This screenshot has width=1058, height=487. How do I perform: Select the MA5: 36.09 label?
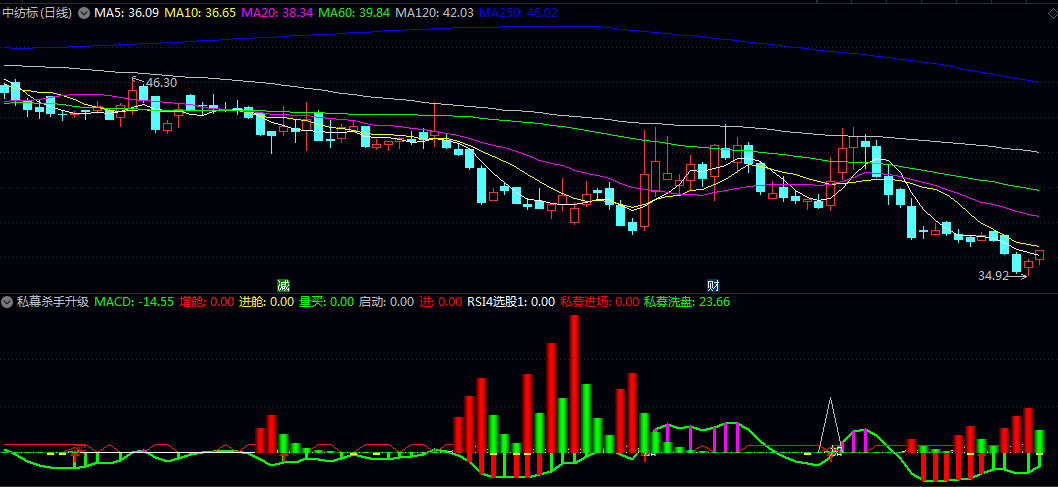pos(126,13)
